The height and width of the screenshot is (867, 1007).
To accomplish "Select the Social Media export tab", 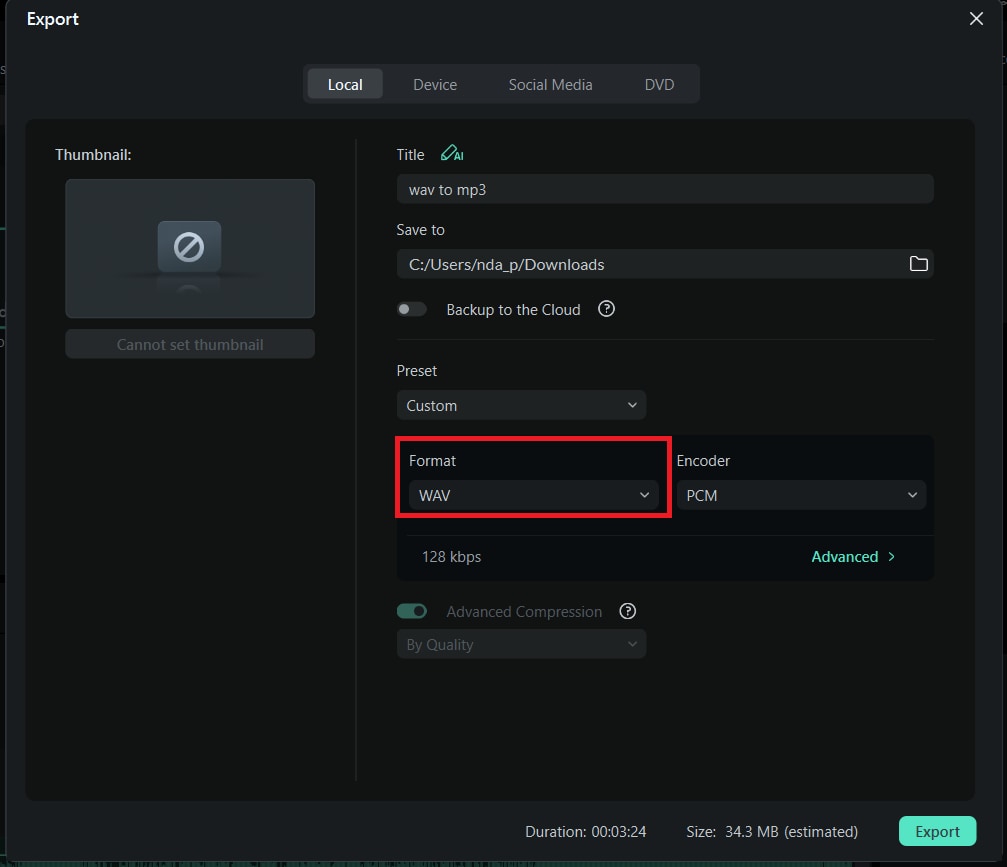I will pos(550,84).
